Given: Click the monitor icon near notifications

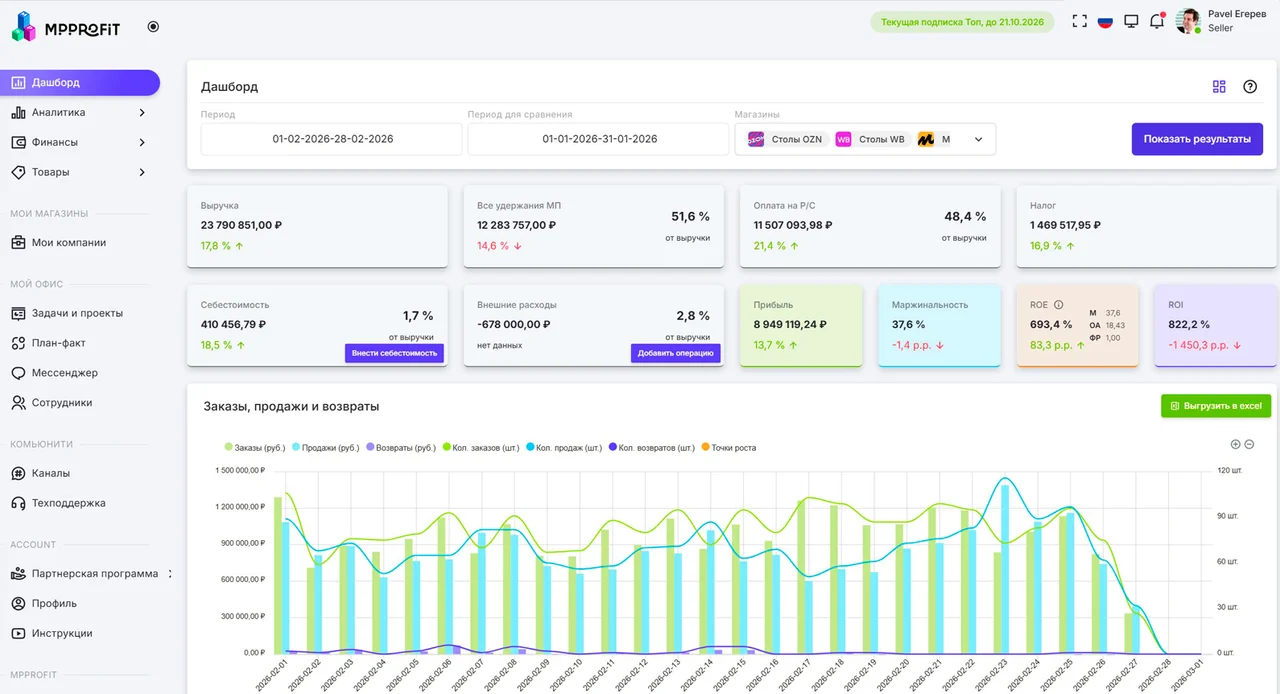Looking at the screenshot, I should [x=1131, y=20].
